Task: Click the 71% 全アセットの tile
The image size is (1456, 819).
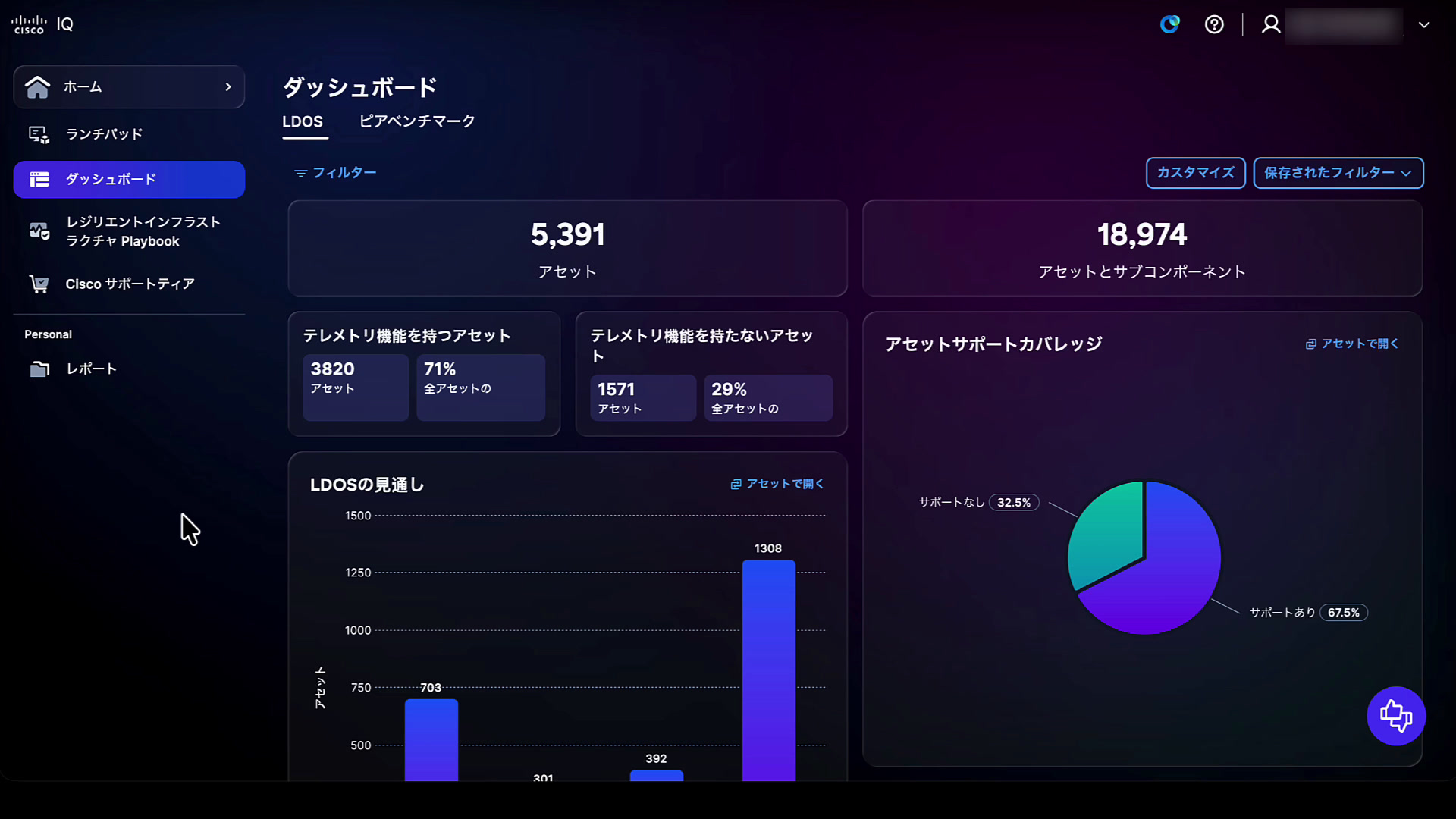Action: (x=481, y=388)
